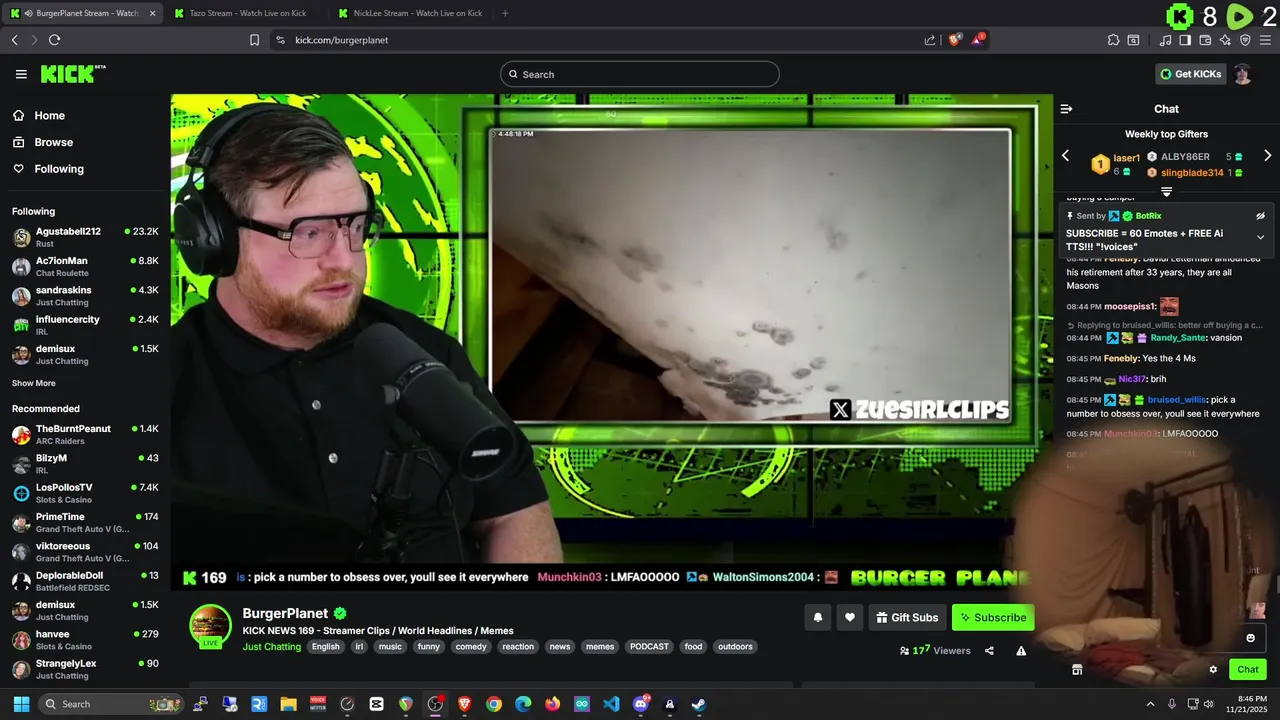Image resolution: width=1280 pixels, height=720 pixels.
Task: Open Ac7ionMan channel
Action: (x=85, y=266)
